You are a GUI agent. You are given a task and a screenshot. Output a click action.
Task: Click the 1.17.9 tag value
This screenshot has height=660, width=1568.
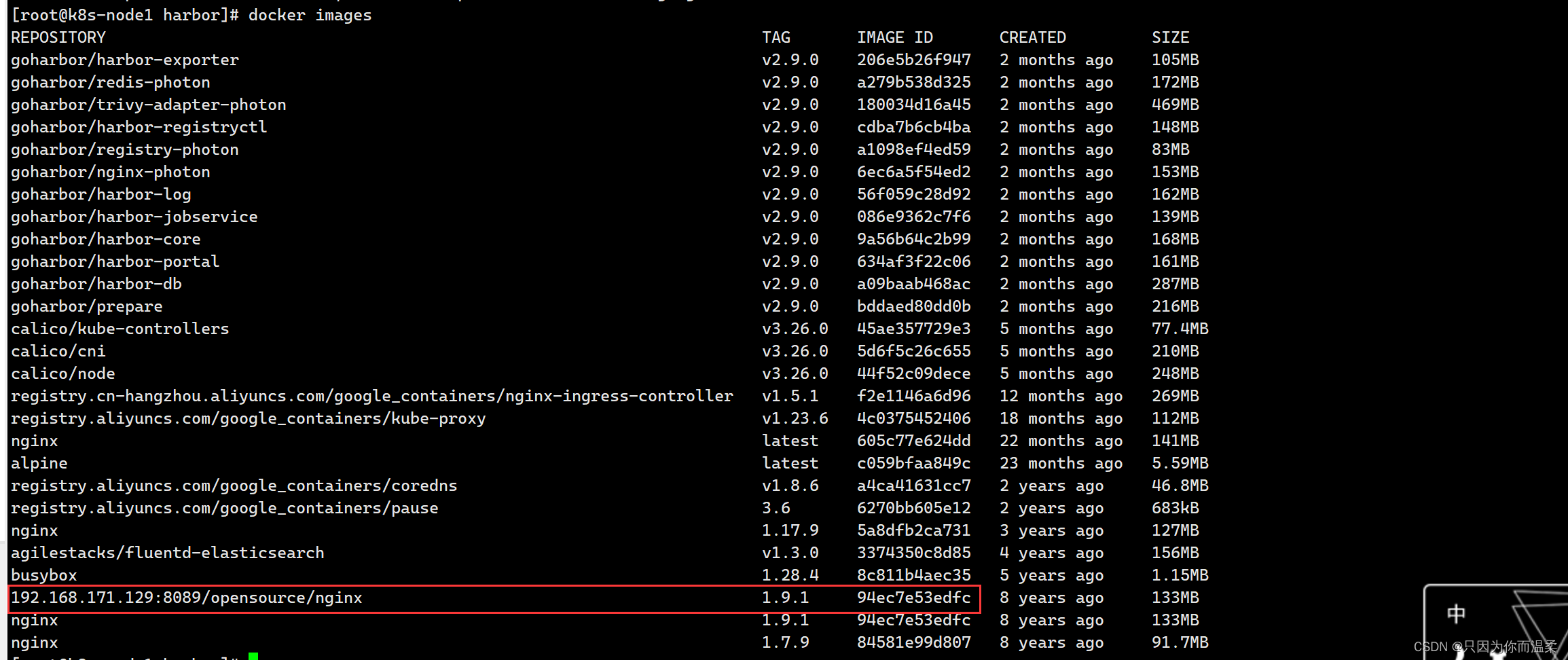[x=790, y=530]
